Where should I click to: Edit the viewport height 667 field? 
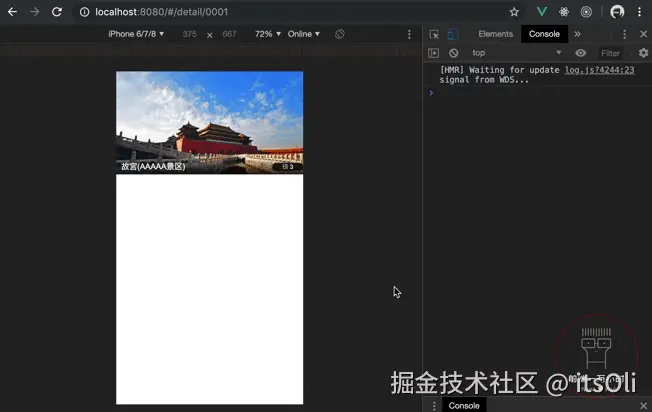click(x=229, y=34)
